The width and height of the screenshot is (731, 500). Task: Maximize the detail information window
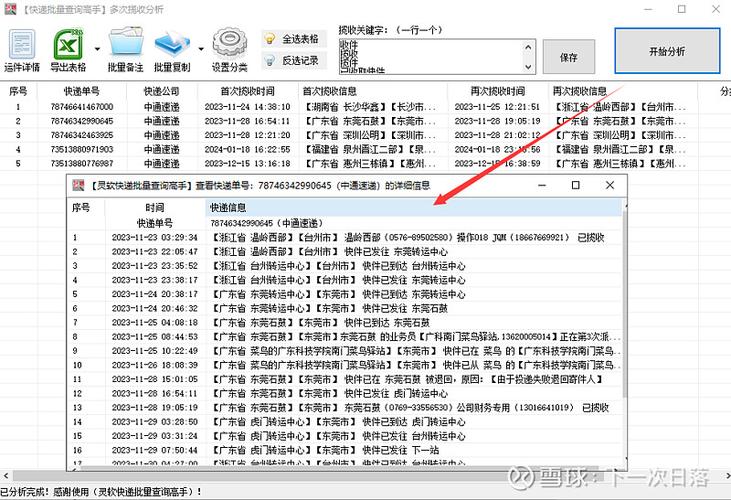point(576,185)
